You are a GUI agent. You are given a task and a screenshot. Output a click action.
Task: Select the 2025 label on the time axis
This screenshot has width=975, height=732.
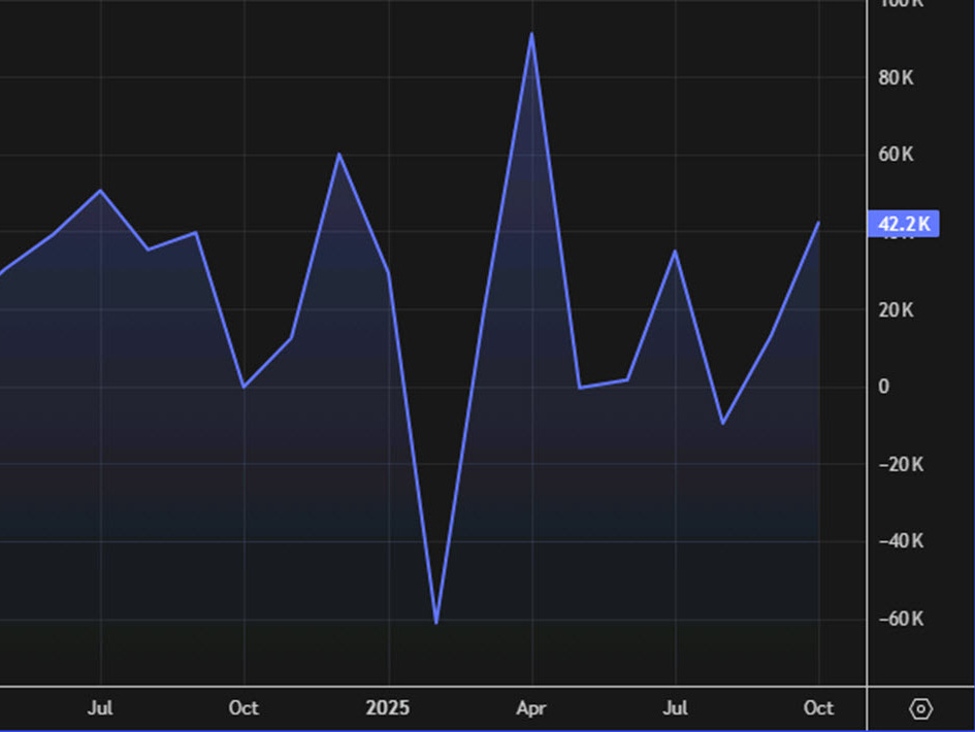pyautogui.click(x=388, y=708)
